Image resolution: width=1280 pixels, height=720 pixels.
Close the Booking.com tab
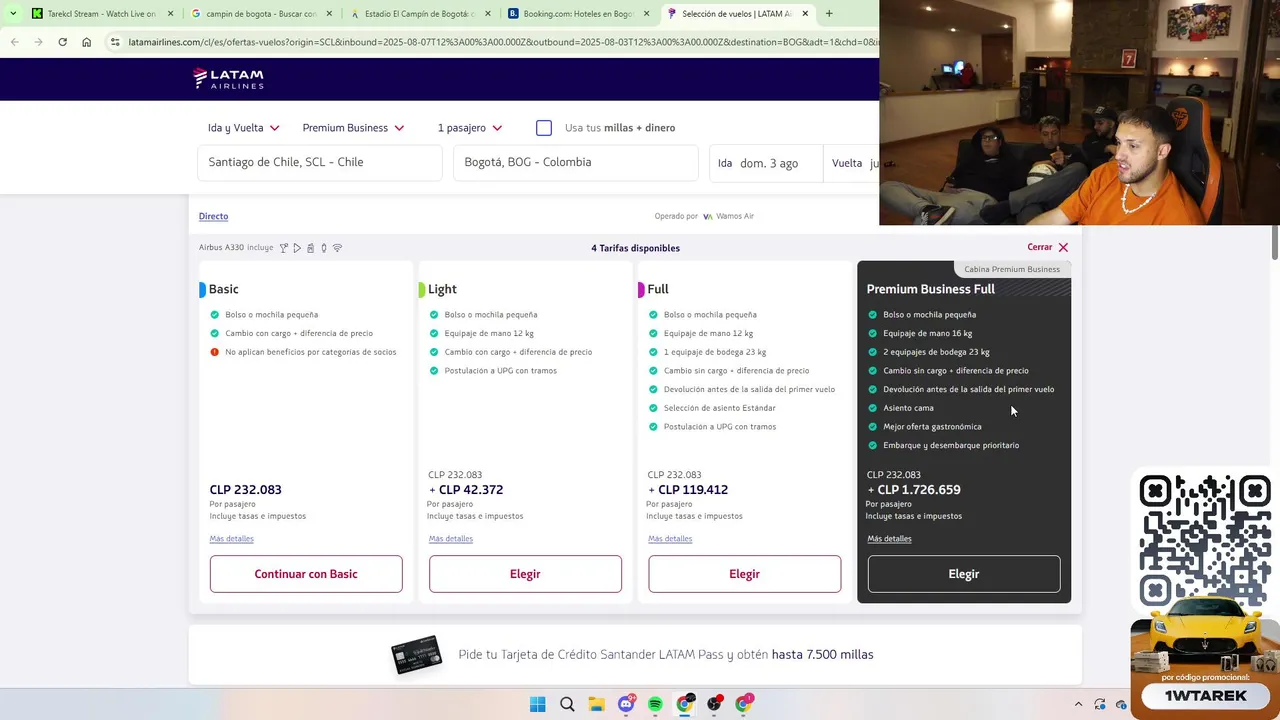[646, 14]
